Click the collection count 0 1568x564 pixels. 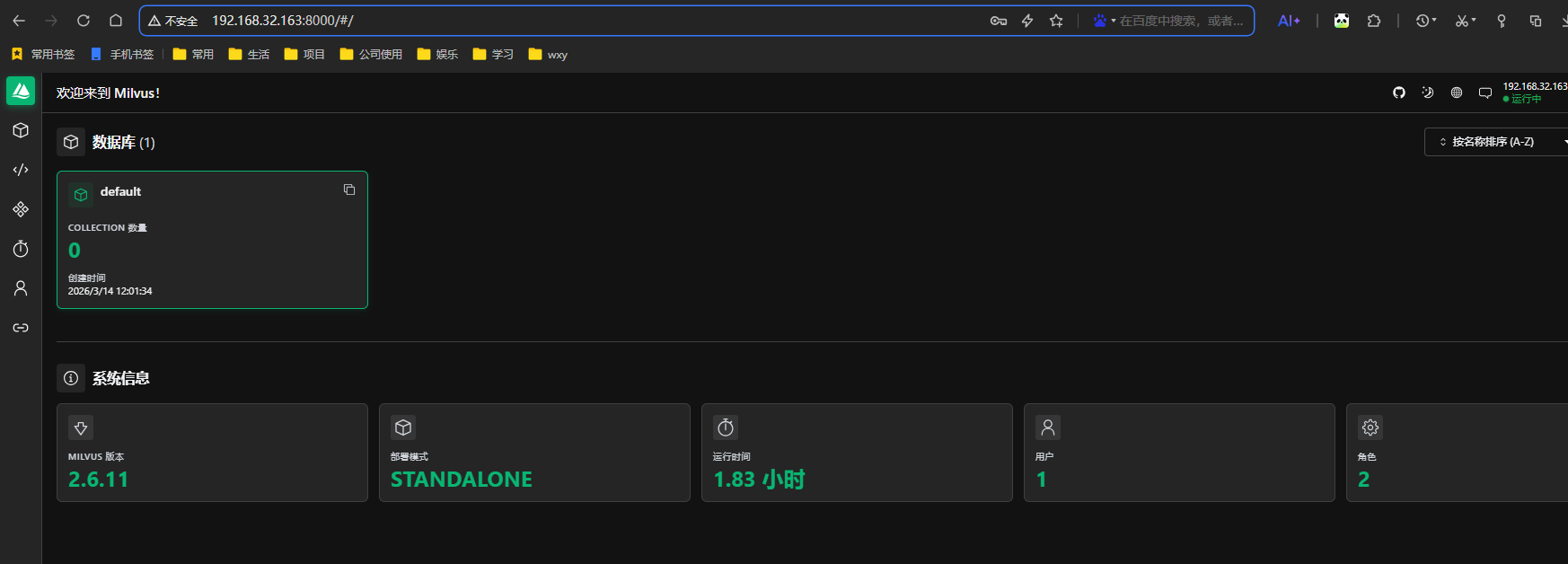pyautogui.click(x=75, y=251)
